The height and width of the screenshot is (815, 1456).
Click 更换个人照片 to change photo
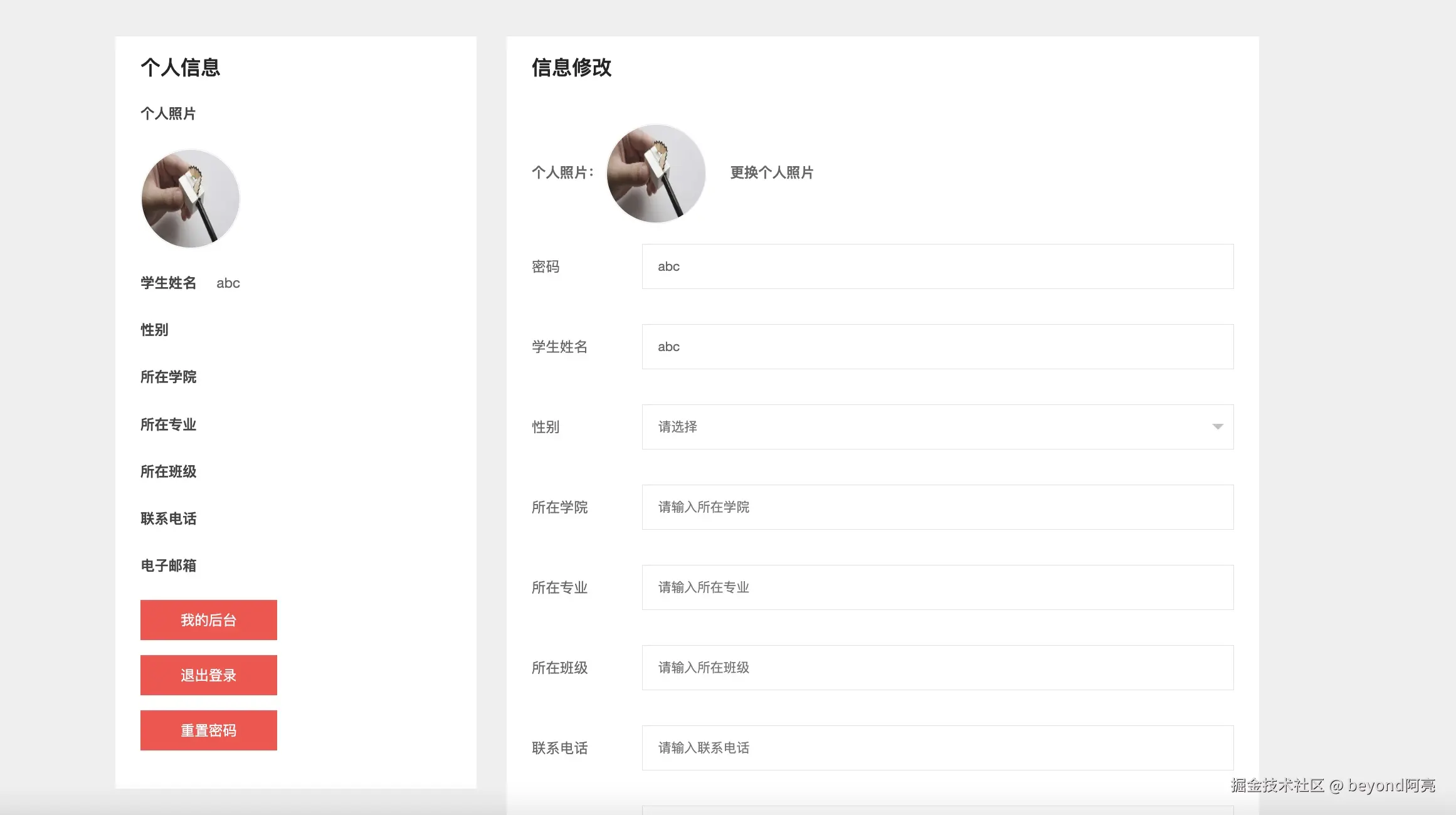coord(772,173)
